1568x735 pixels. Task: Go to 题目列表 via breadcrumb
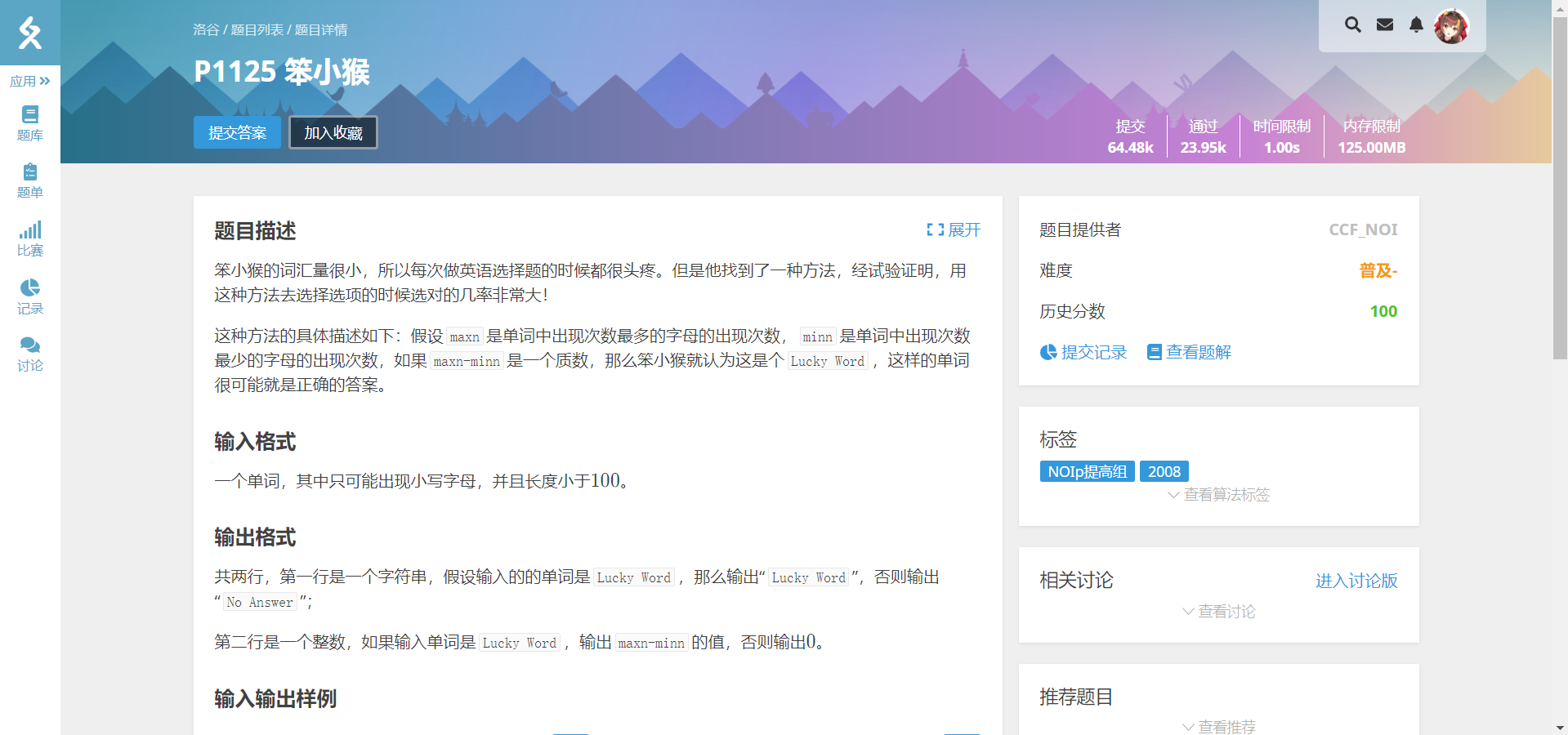pyautogui.click(x=257, y=29)
